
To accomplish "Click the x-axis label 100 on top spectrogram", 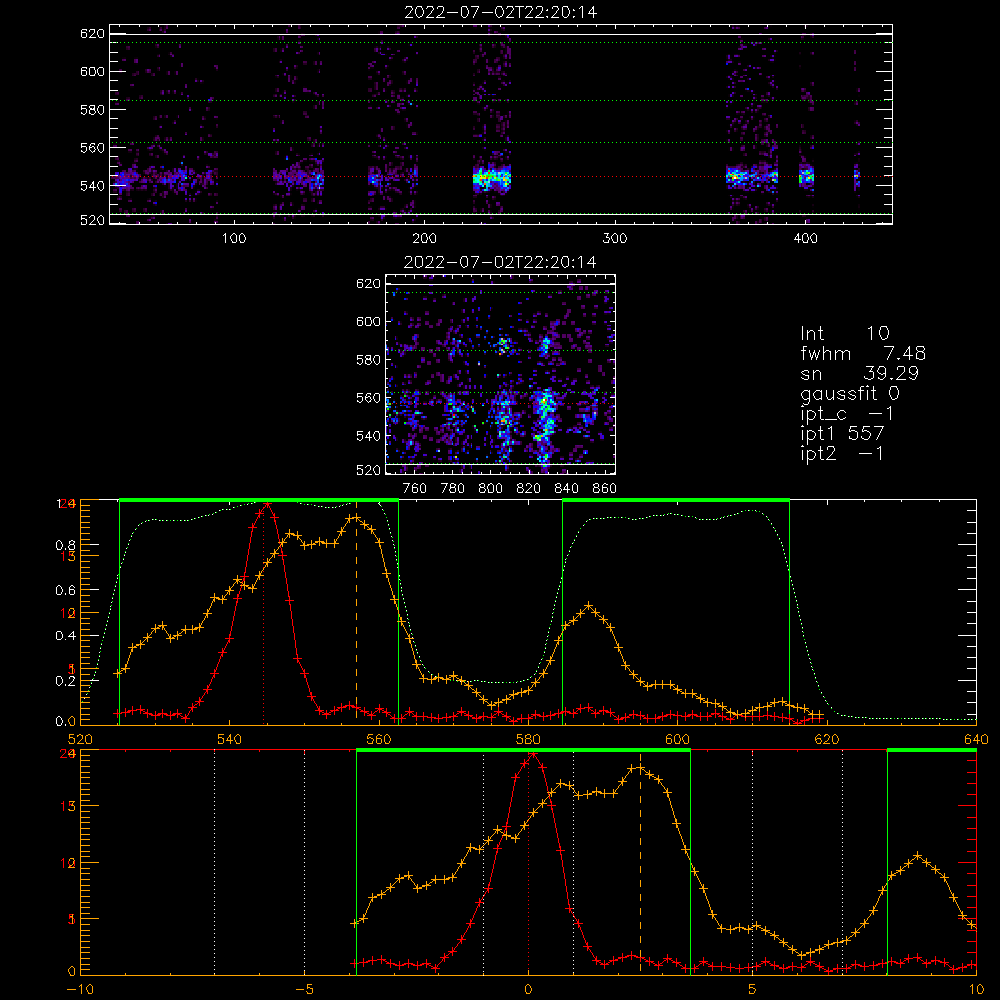I will coord(234,239).
